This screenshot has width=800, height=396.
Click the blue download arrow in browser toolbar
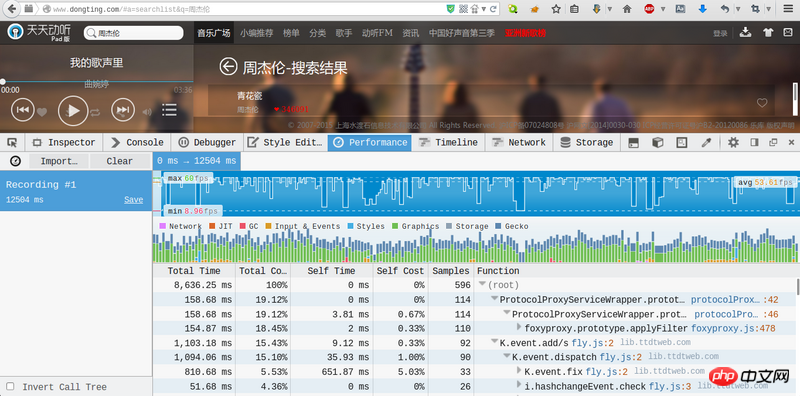pyautogui.click(x=703, y=9)
